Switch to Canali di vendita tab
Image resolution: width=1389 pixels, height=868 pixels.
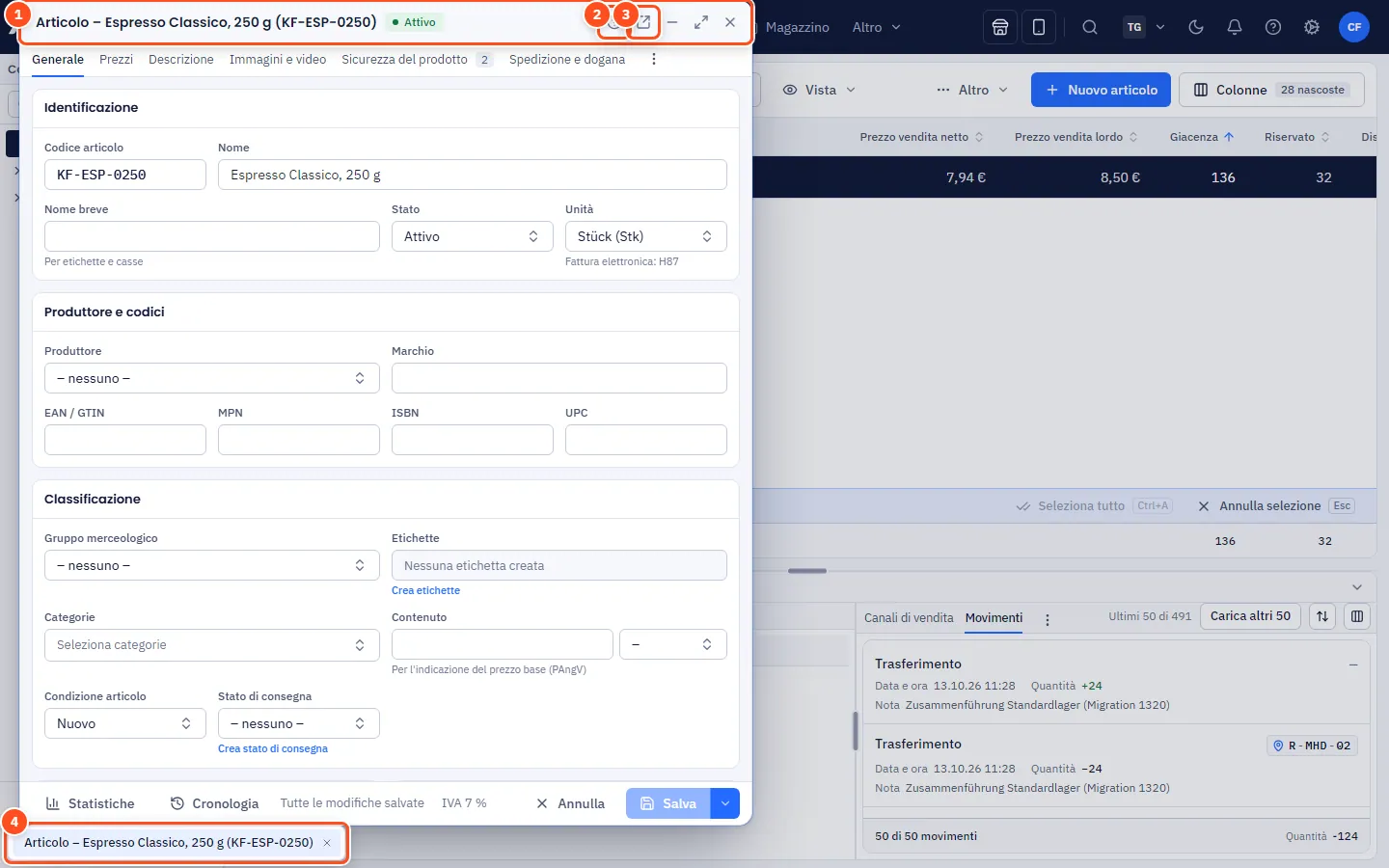(909, 617)
